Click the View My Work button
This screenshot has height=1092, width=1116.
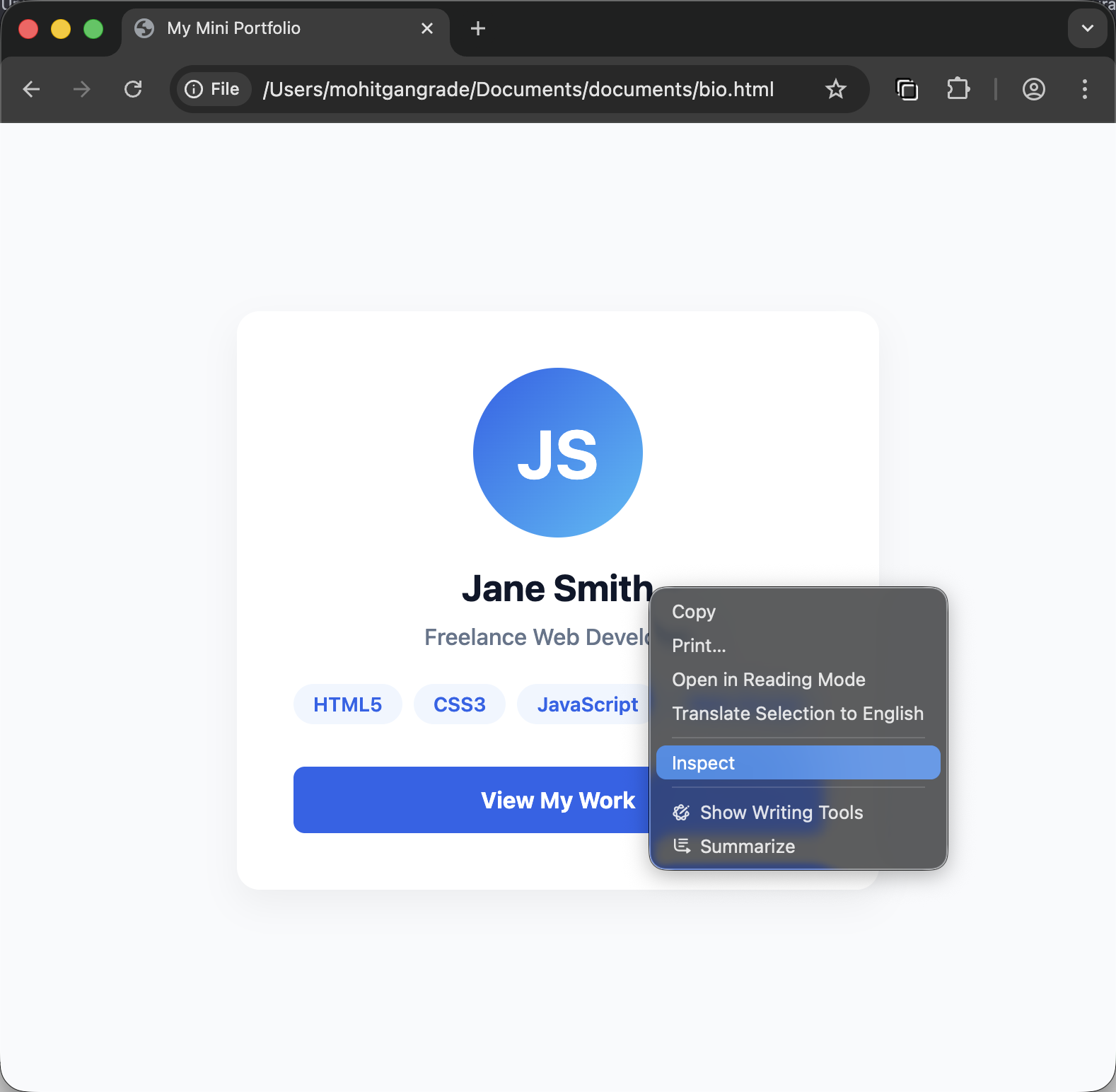pyautogui.click(x=471, y=800)
